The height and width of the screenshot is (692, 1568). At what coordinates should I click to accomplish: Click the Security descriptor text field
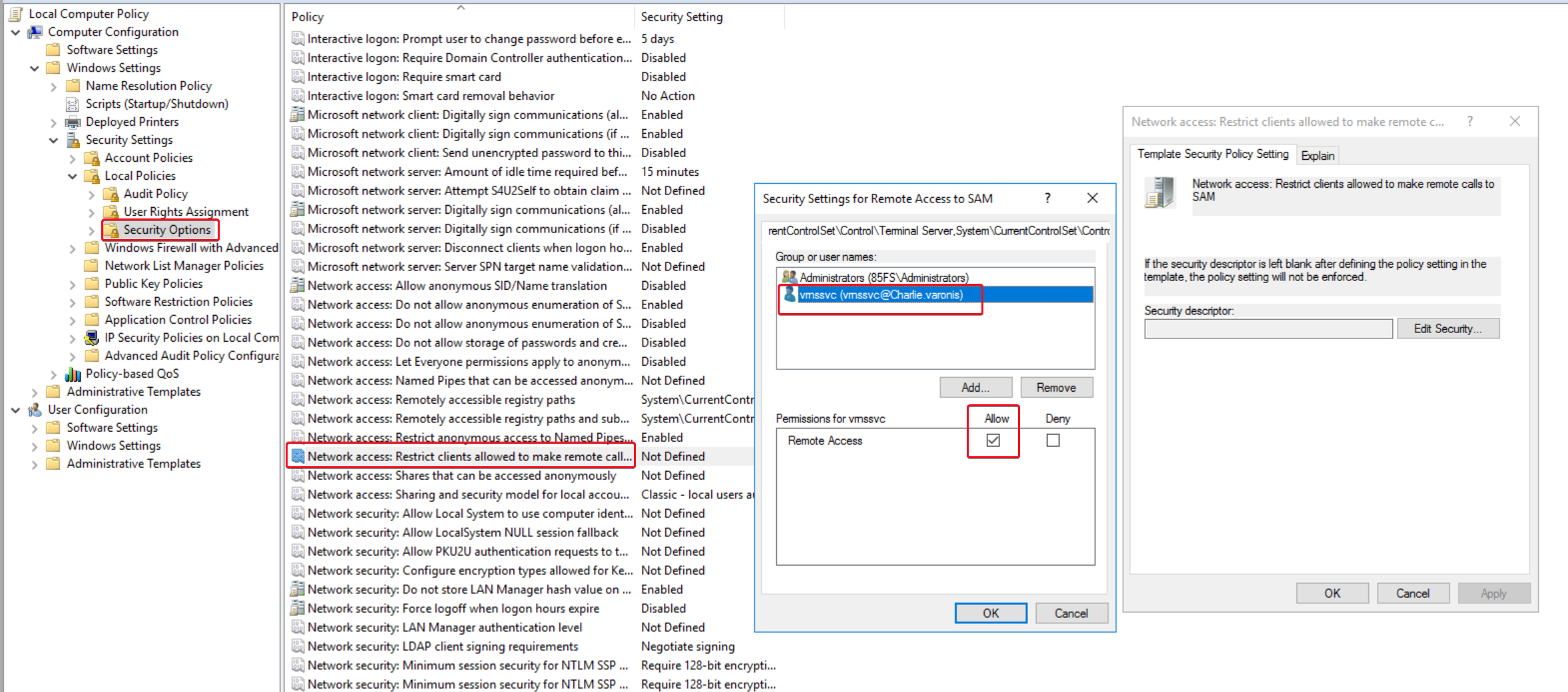click(x=1268, y=328)
